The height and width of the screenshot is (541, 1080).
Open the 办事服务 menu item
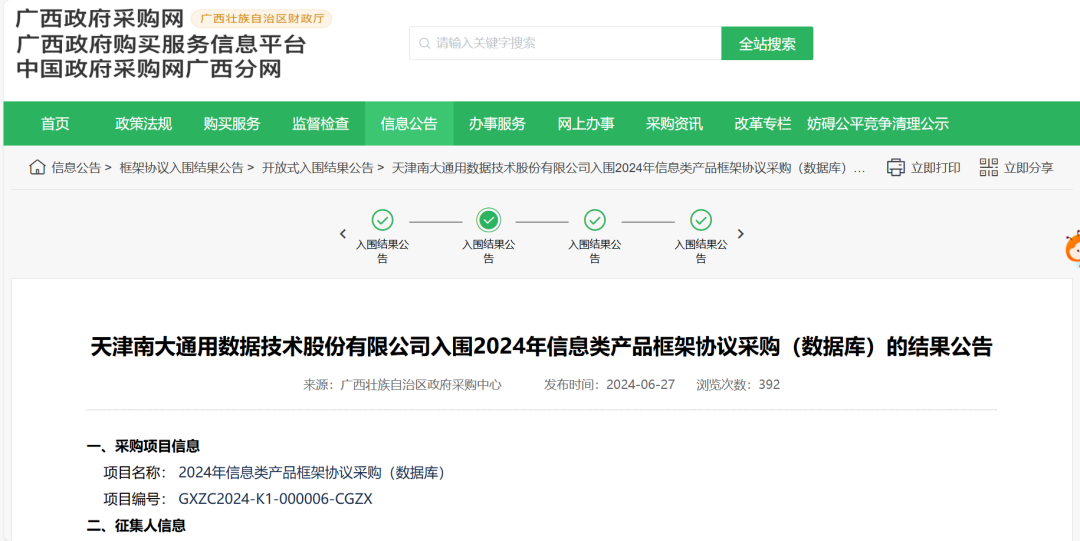click(x=497, y=123)
